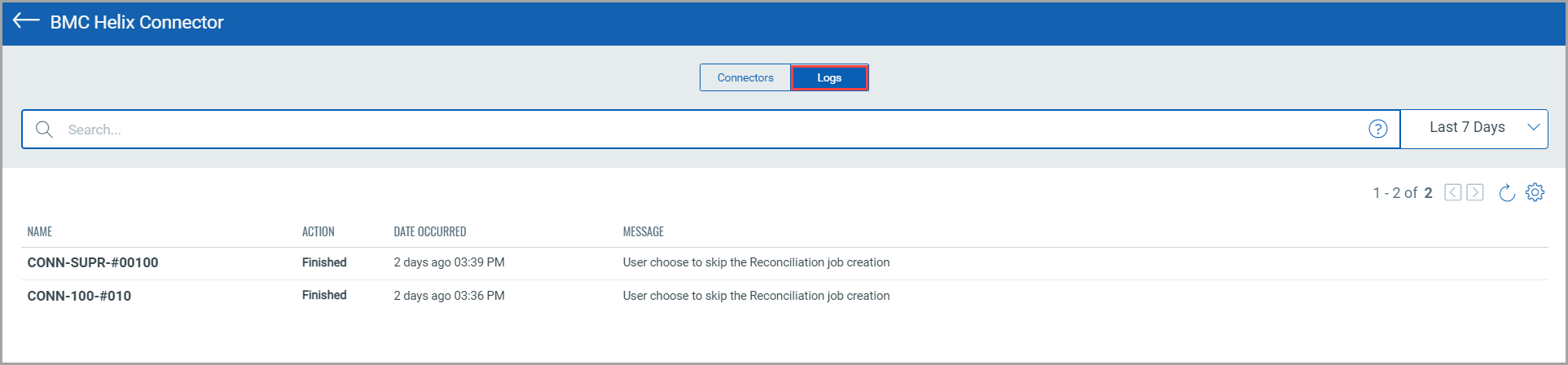Sort by NAME column header
The image size is (1568, 365).
pyautogui.click(x=40, y=232)
